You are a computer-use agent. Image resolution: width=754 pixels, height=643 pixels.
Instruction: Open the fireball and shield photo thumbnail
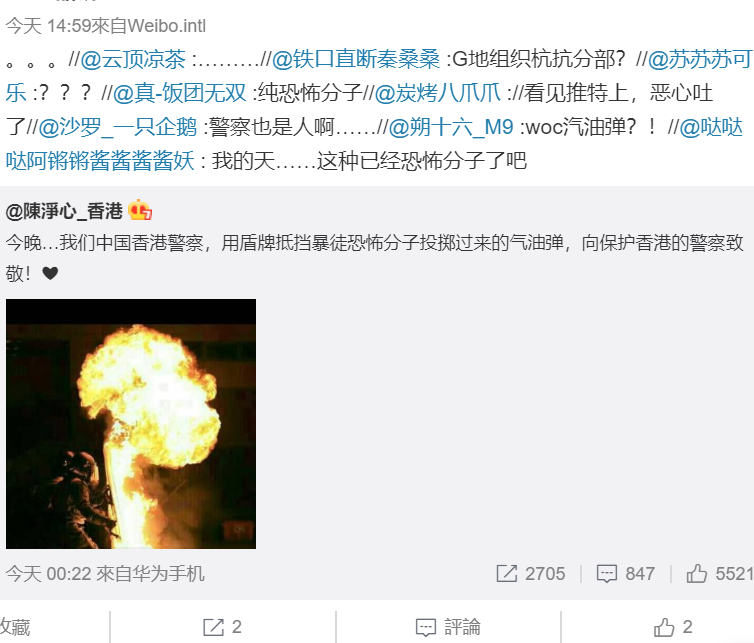coord(131,424)
